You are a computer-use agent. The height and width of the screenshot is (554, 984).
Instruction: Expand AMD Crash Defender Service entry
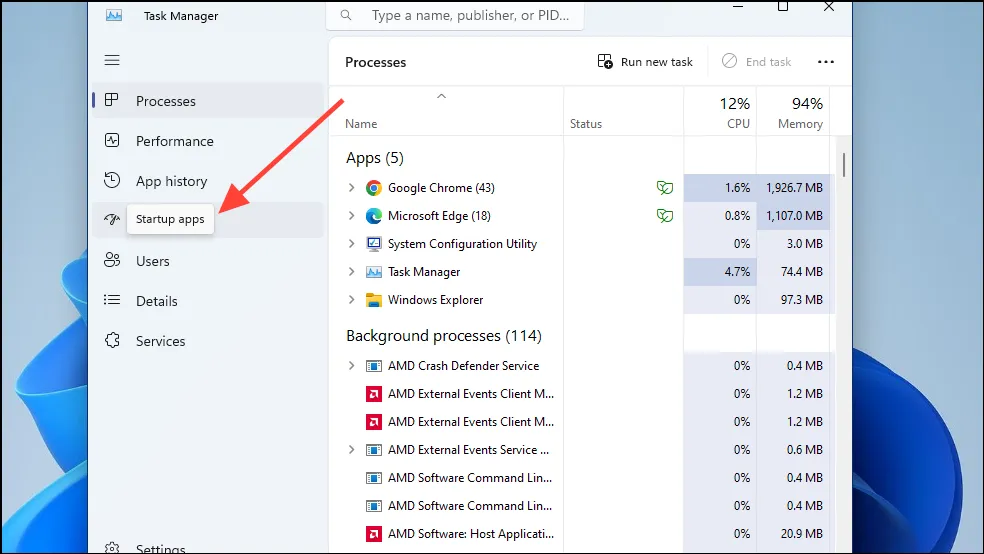pos(351,366)
